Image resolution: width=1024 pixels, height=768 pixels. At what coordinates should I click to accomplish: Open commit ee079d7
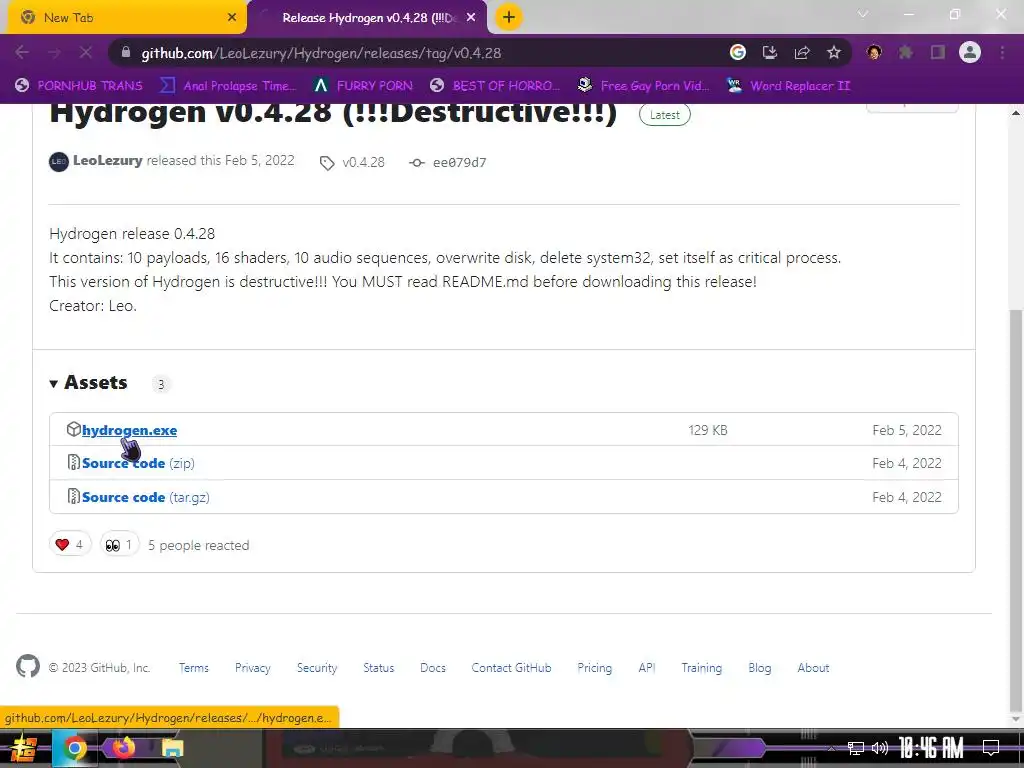coord(460,163)
